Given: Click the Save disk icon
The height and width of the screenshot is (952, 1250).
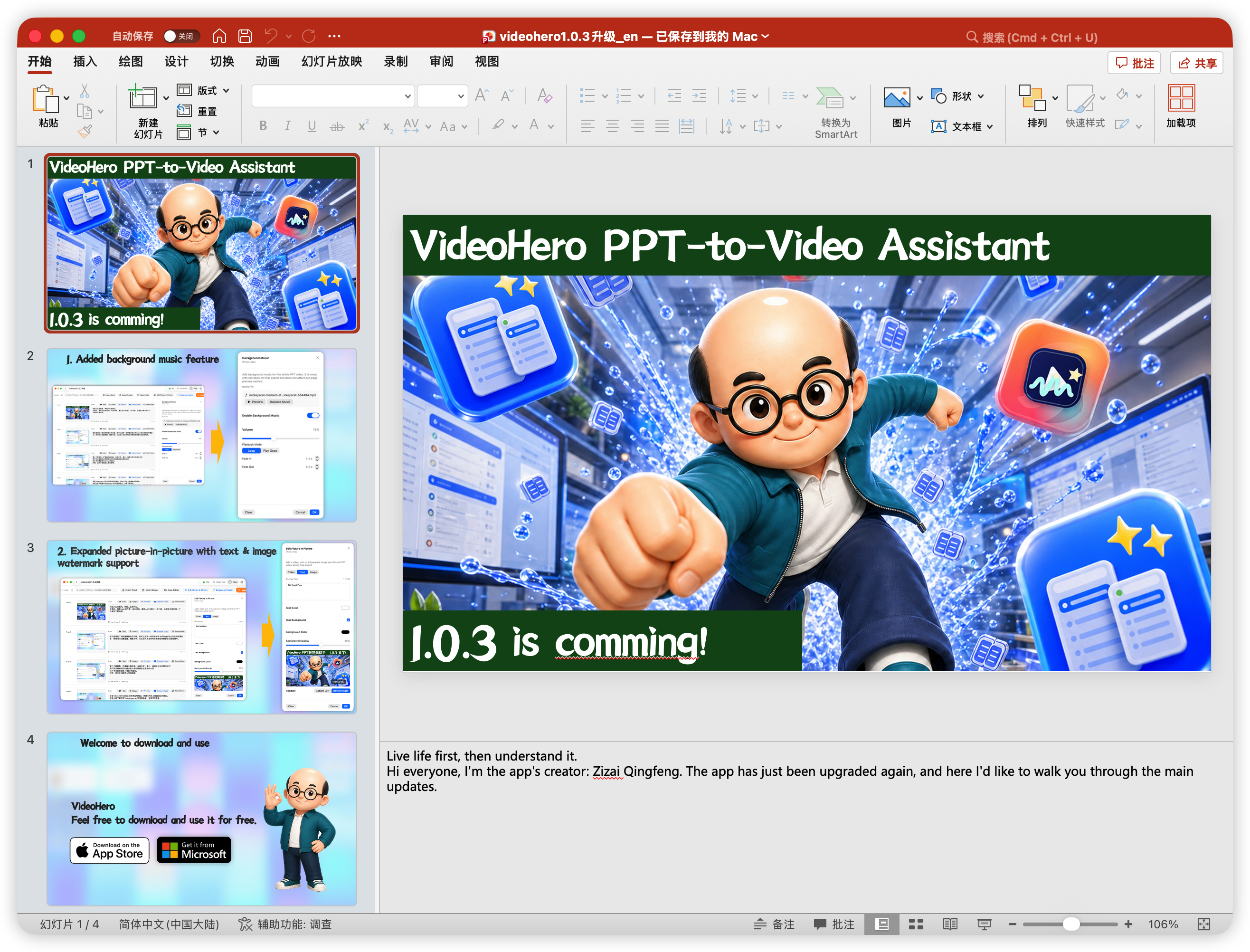Looking at the screenshot, I should (245, 36).
